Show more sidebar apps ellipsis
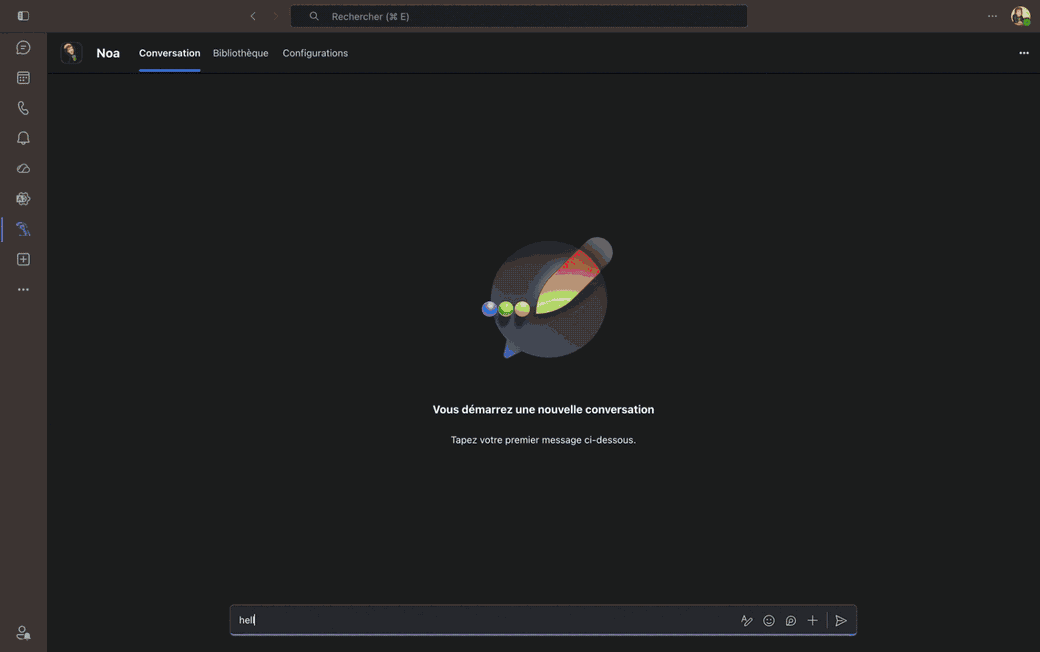Image resolution: width=1040 pixels, height=652 pixels. pos(23,290)
